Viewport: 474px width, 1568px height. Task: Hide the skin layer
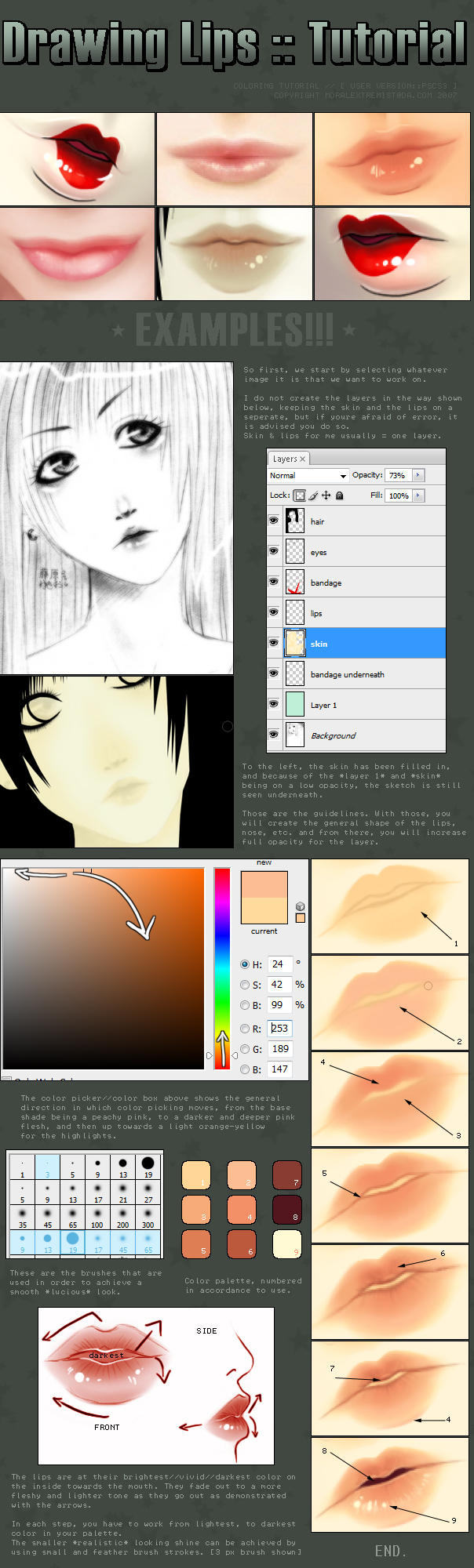[274, 643]
